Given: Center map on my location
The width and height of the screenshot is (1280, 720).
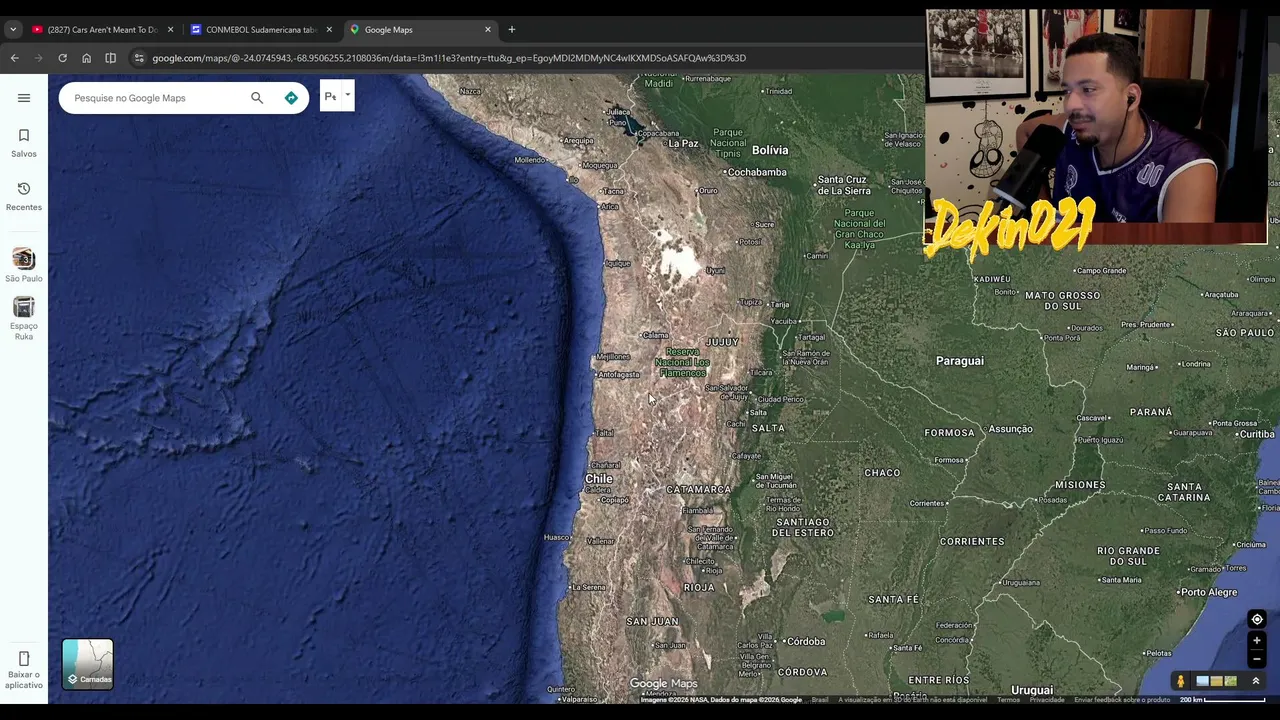Looking at the screenshot, I should [x=1257, y=619].
